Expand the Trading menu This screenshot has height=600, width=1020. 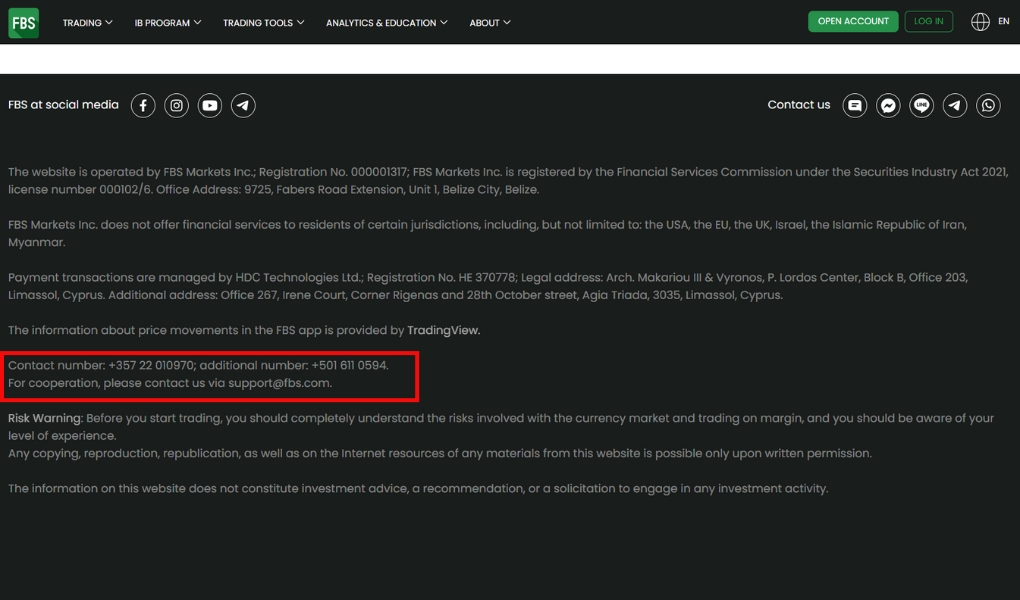(x=88, y=23)
